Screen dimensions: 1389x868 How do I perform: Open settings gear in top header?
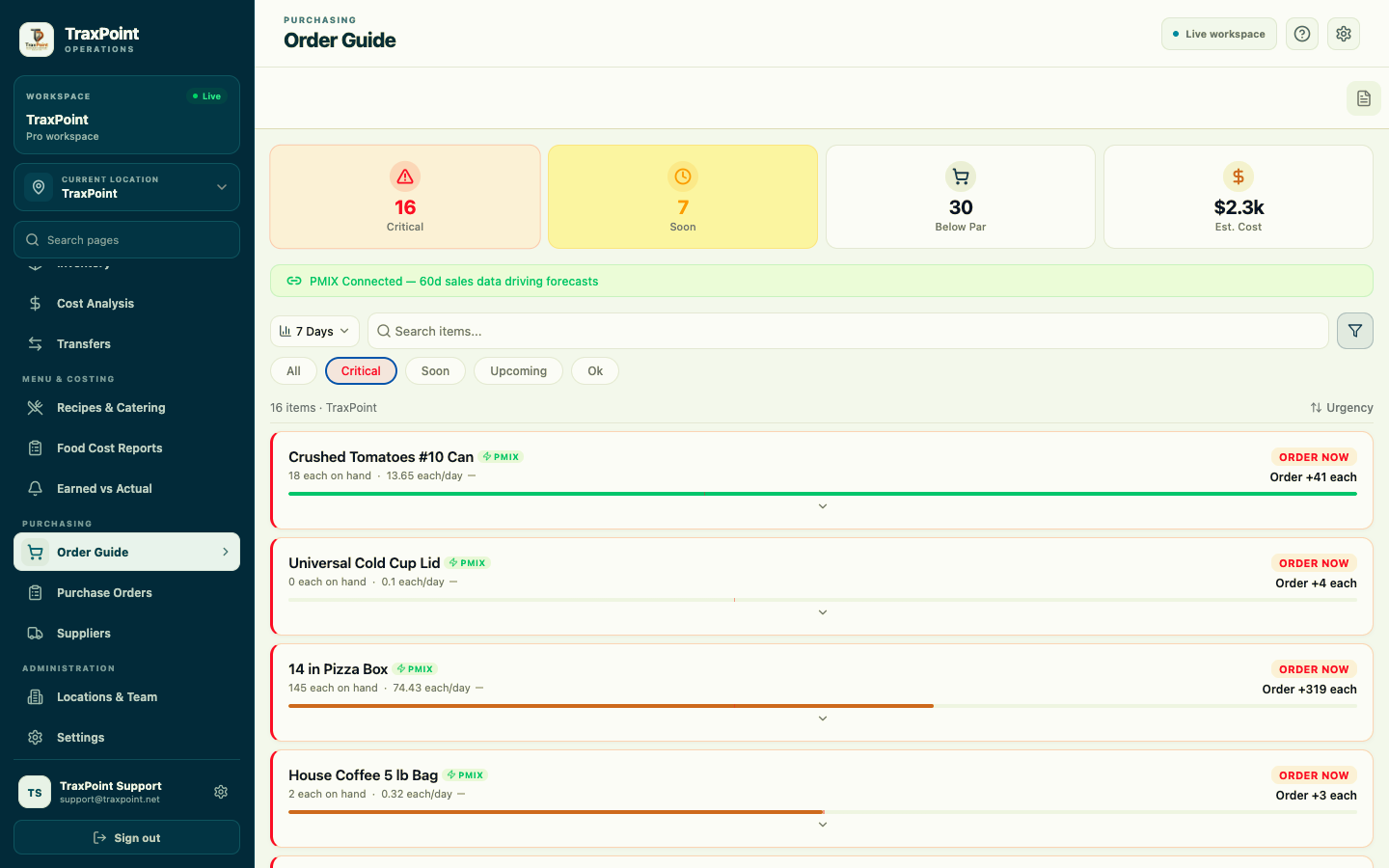pos(1344,34)
